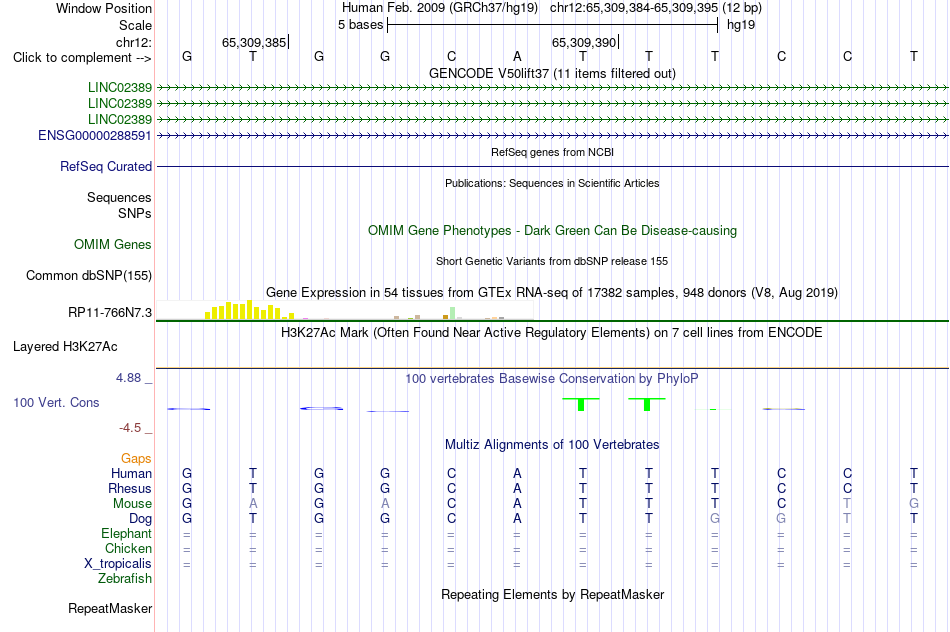Click 'Short Genetic Variants from dbSNP release 155'

tap(552, 261)
